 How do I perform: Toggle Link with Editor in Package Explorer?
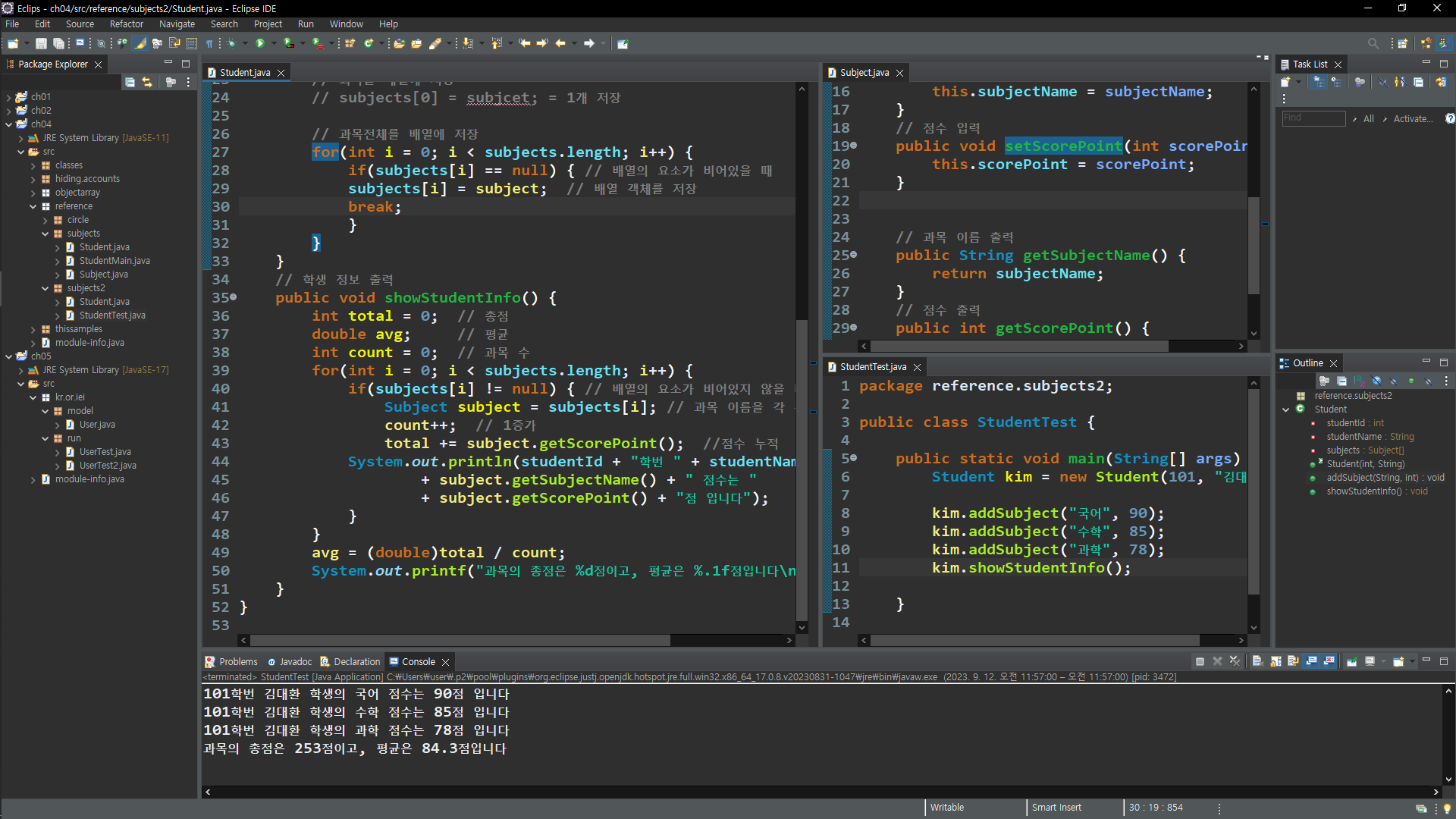(x=147, y=82)
